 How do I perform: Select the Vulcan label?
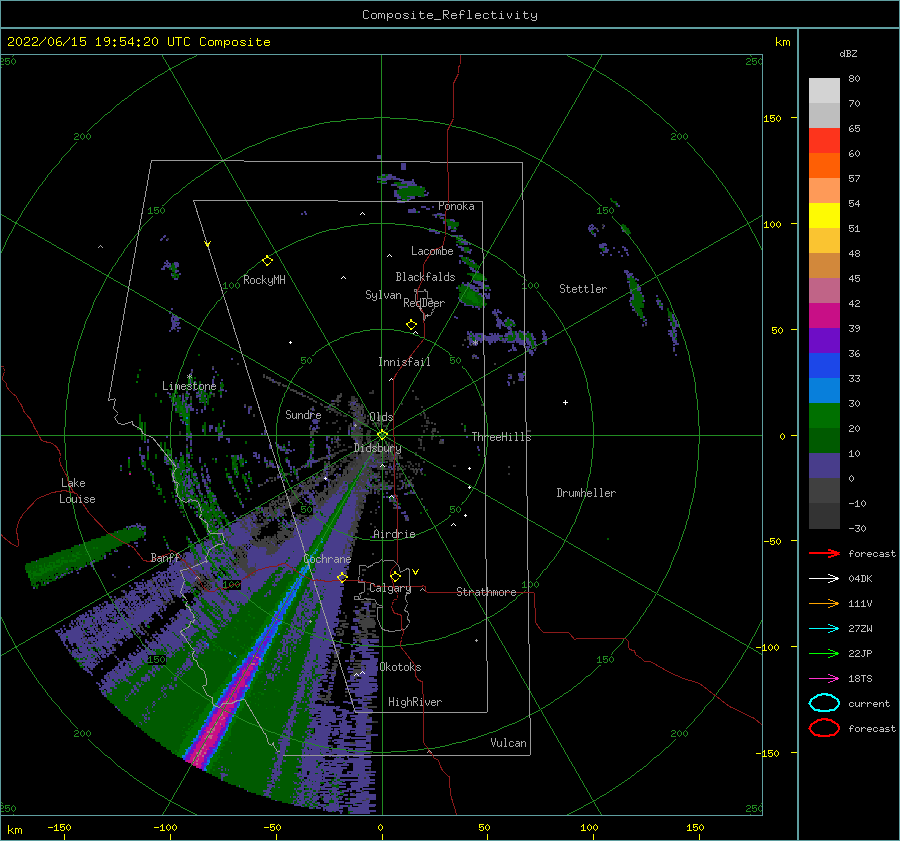pos(508,743)
